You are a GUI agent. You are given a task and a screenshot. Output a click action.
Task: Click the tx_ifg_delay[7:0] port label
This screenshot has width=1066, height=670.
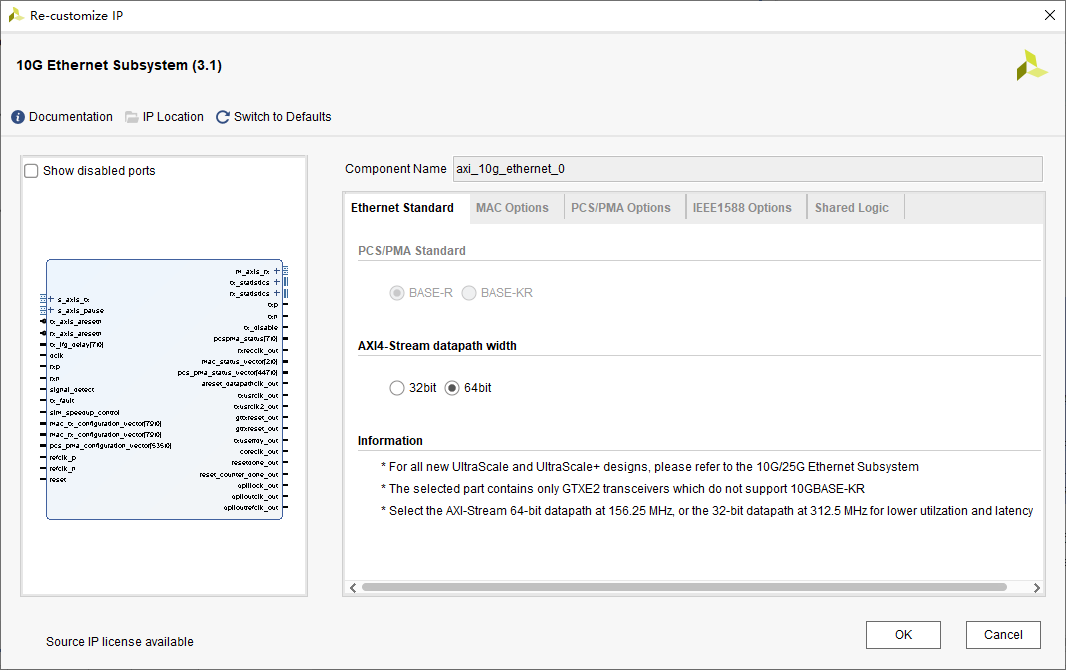[76, 345]
